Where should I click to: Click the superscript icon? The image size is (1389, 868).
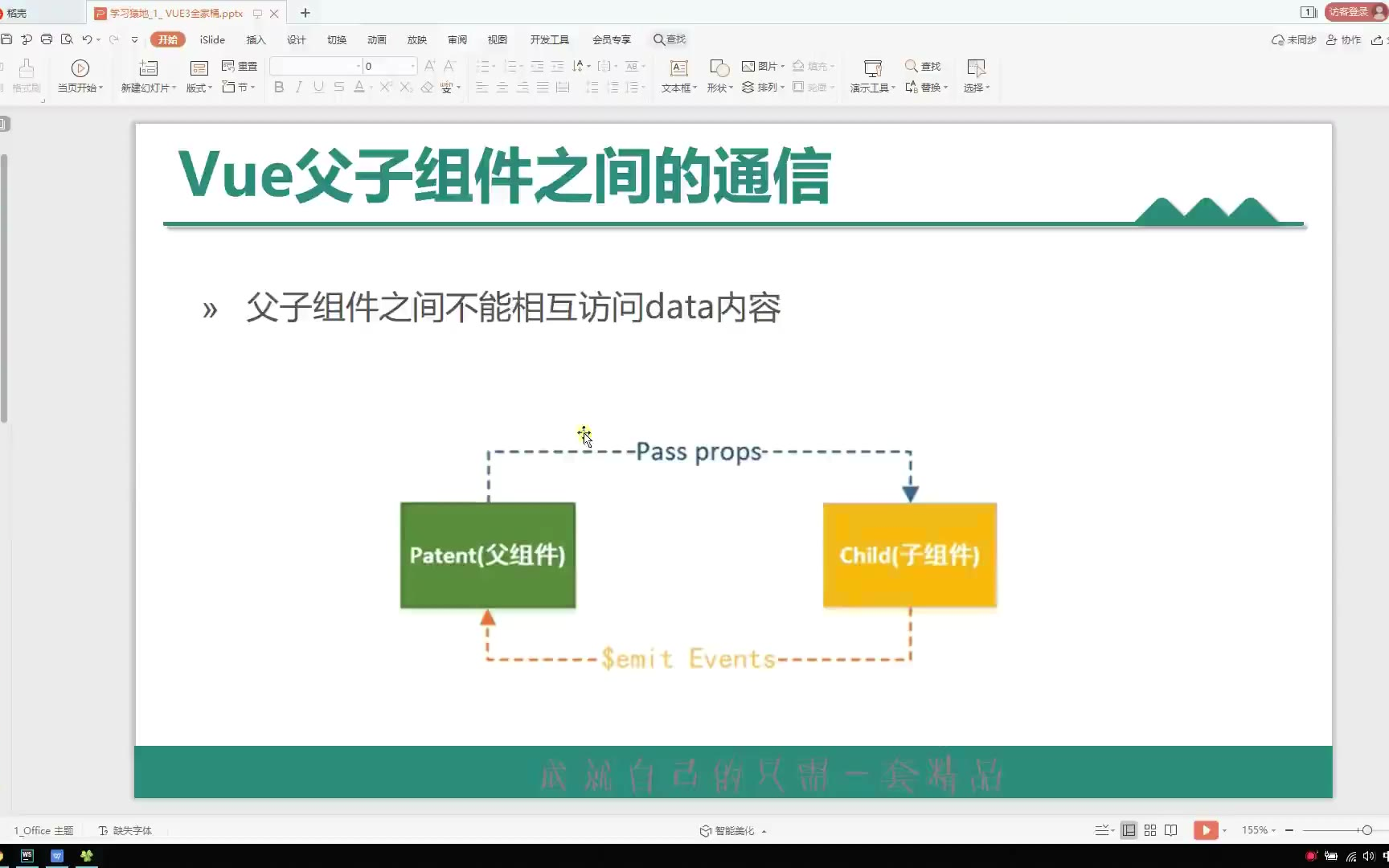(386, 87)
